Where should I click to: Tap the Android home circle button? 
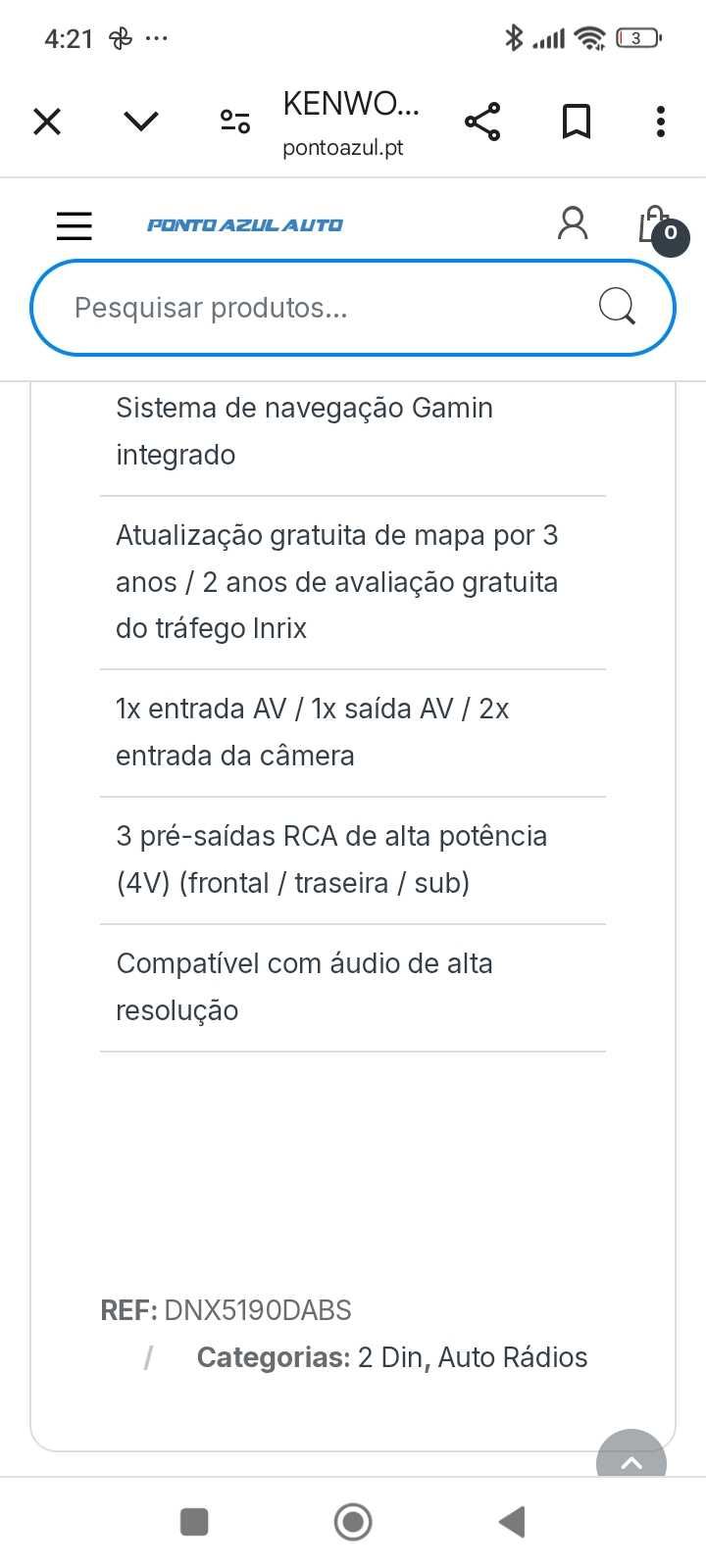(x=353, y=1522)
